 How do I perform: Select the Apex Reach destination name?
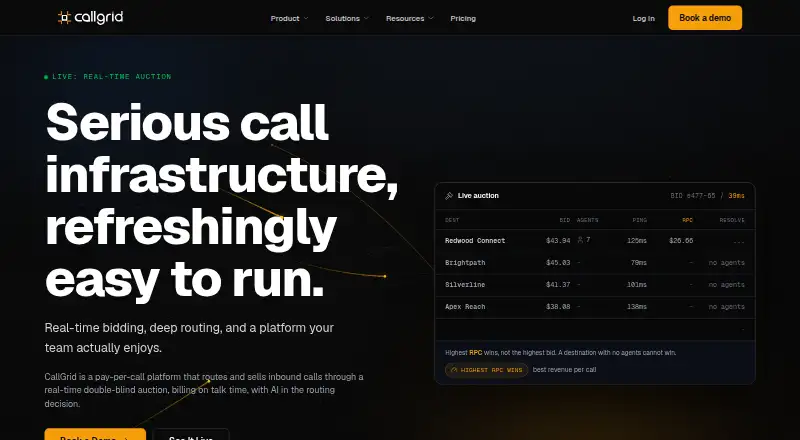pyautogui.click(x=465, y=307)
